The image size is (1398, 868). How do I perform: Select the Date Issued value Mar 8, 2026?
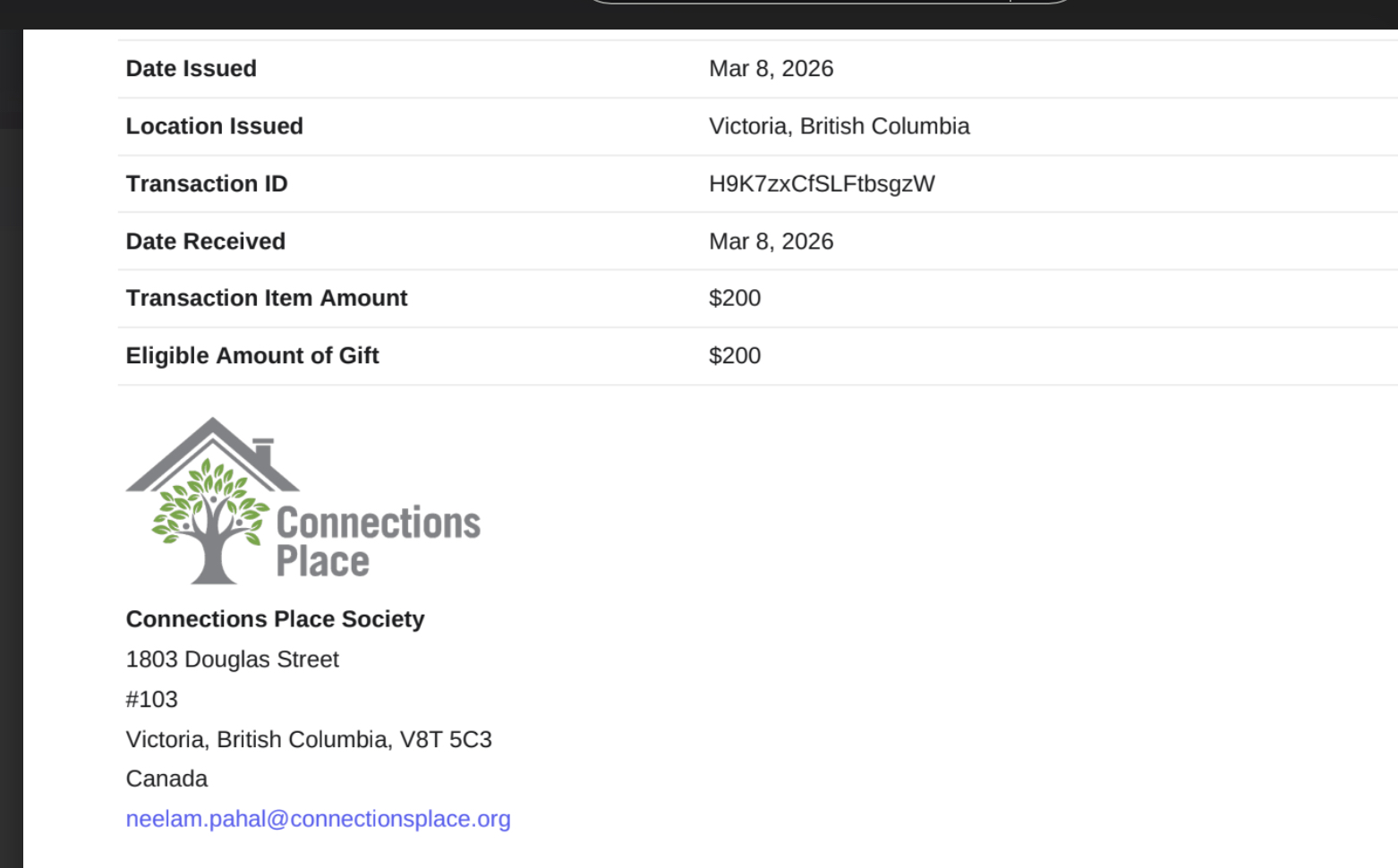pyautogui.click(x=771, y=69)
